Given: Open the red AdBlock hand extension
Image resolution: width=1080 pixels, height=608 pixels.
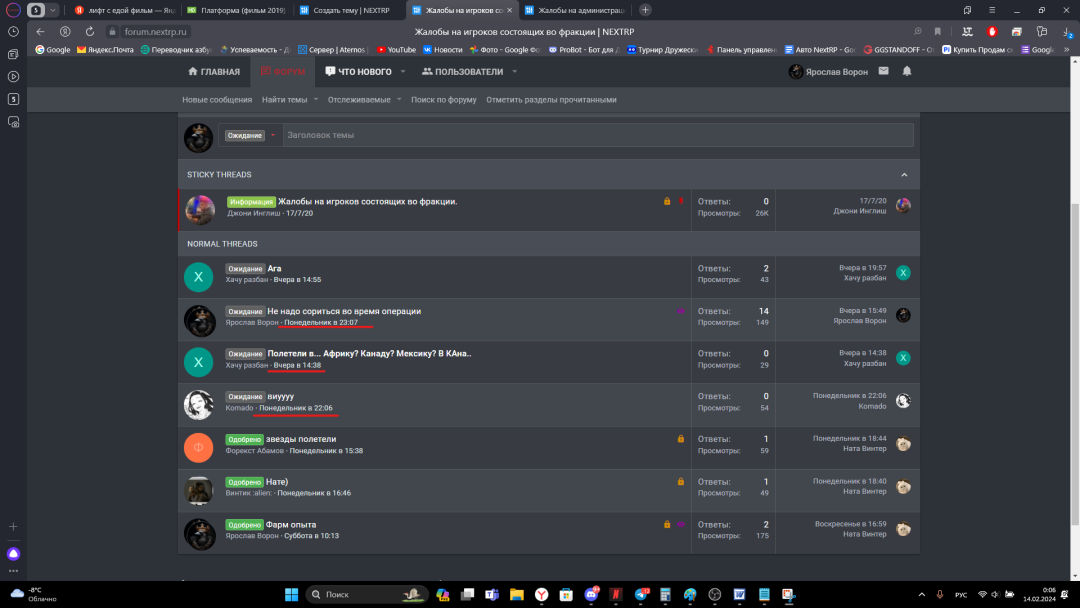Looking at the screenshot, I should [x=992, y=32].
